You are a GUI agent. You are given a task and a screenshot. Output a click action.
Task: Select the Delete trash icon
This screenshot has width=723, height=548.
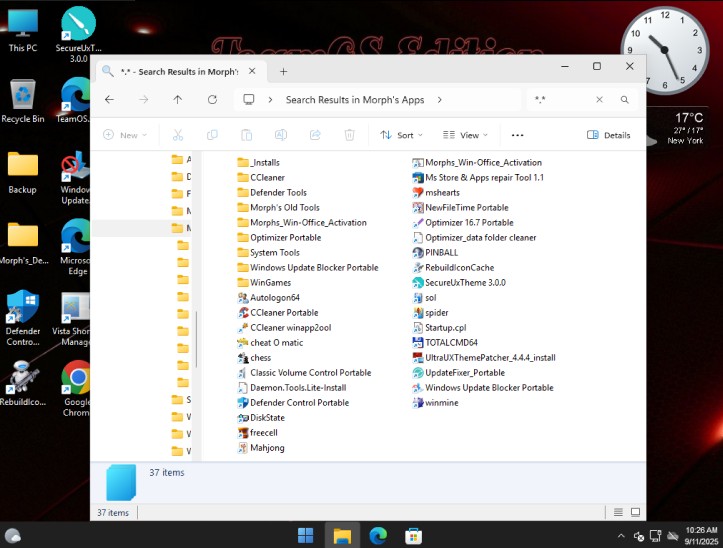tap(350, 135)
